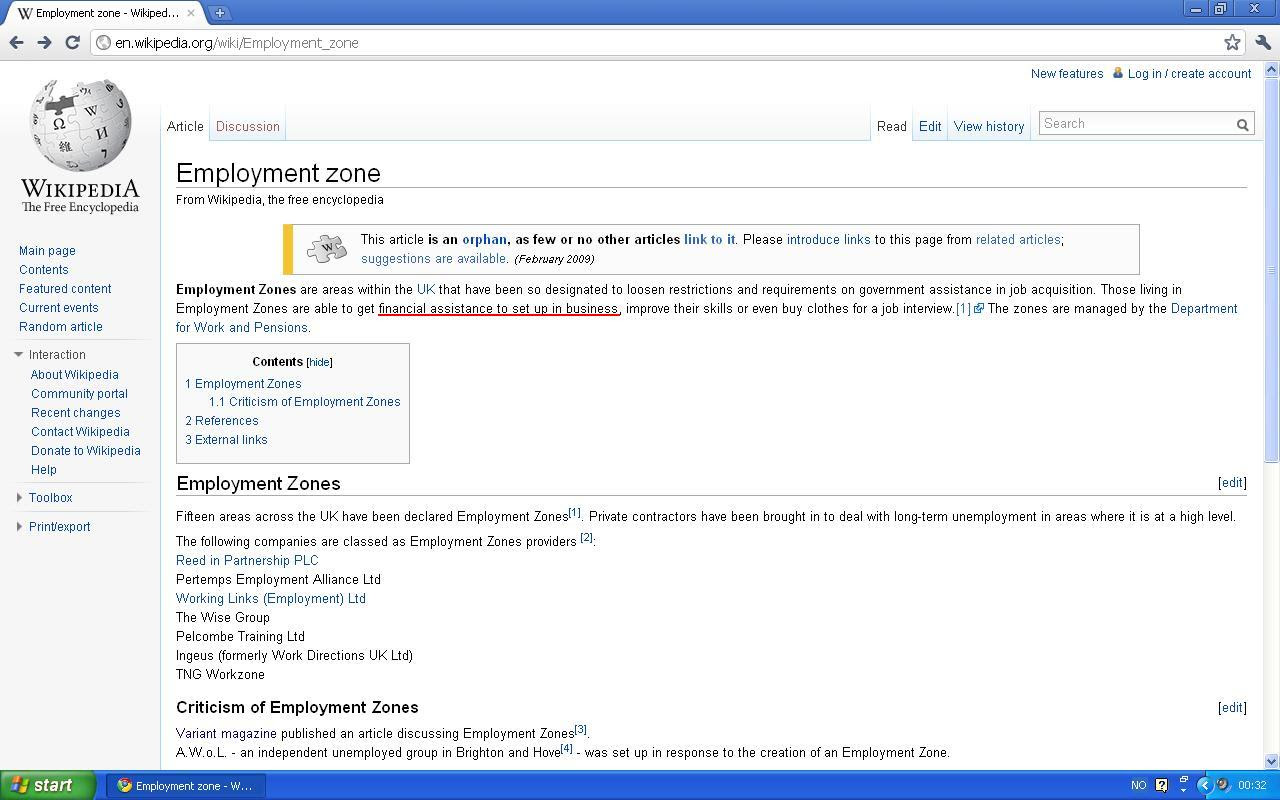Jump to 1.1 Criticism of Employment Zones
The height and width of the screenshot is (800, 1280).
point(305,401)
